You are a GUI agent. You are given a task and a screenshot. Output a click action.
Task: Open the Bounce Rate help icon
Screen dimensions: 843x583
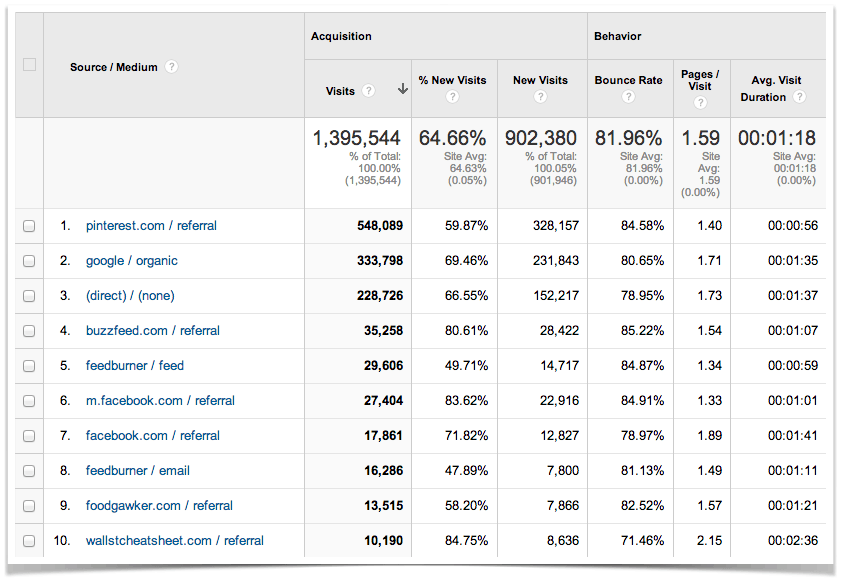(x=629, y=97)
